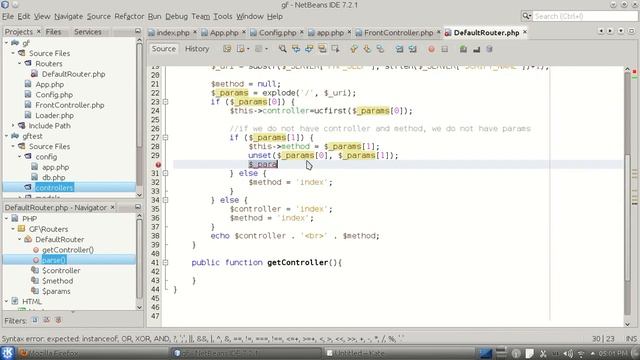The image size is (640, 360).
Task: Collapse the Routers folder in gf project
Action: click(20, 63)
